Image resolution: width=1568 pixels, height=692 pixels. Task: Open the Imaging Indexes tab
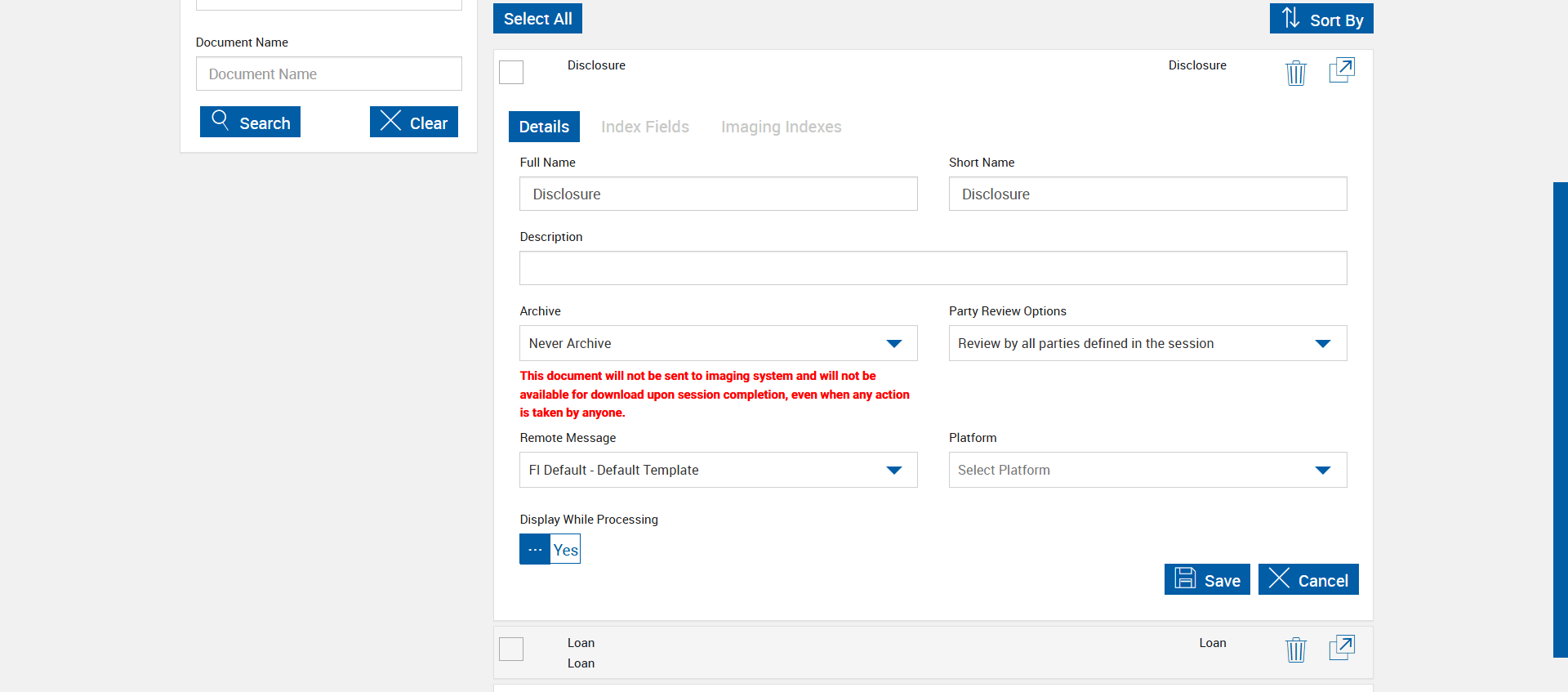coord(781,127)
